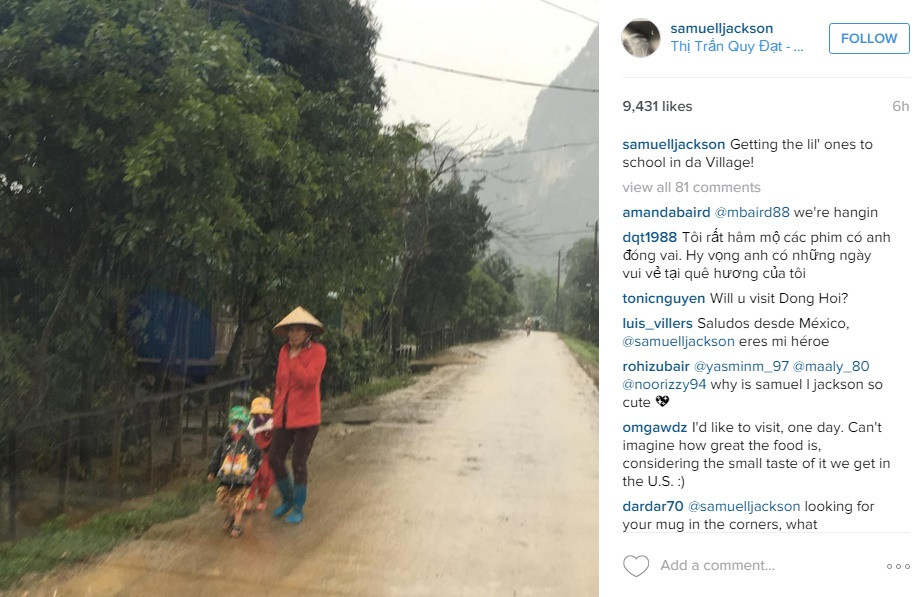Click the 6h post timestamp
Viewport: 916px width, 597px height.
(900, 106)
